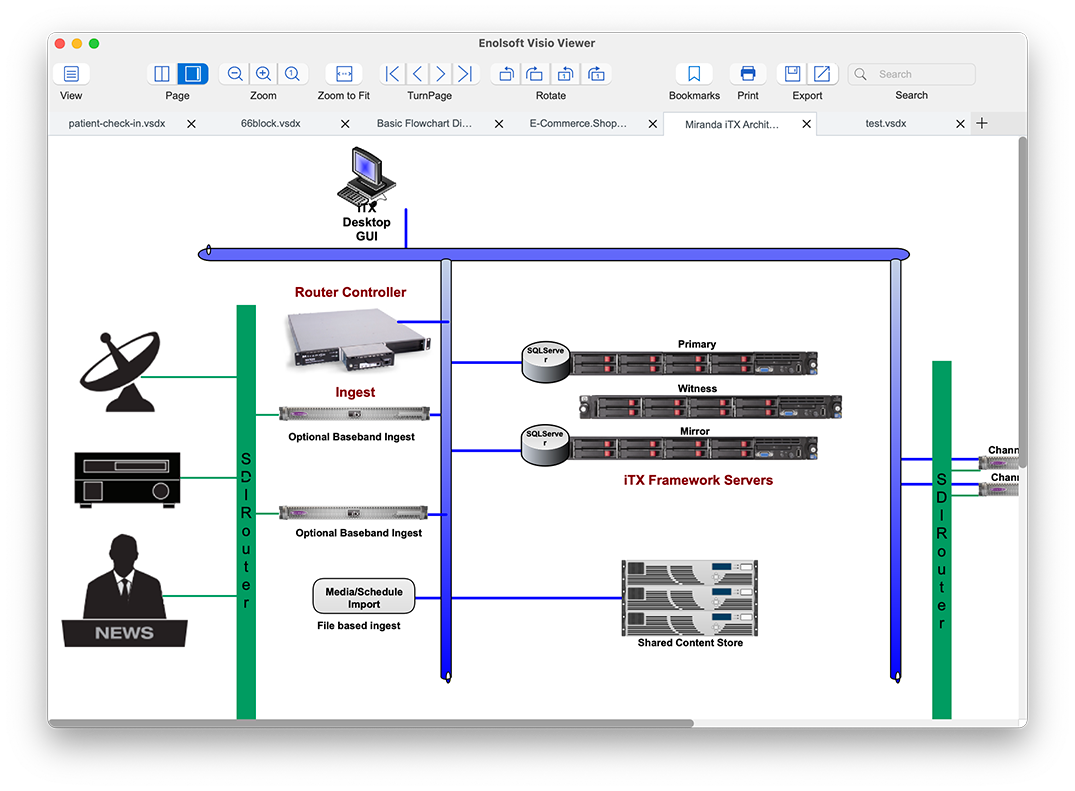Click the first Export save icon
1075x791 pixels.
tap(792, 74)
